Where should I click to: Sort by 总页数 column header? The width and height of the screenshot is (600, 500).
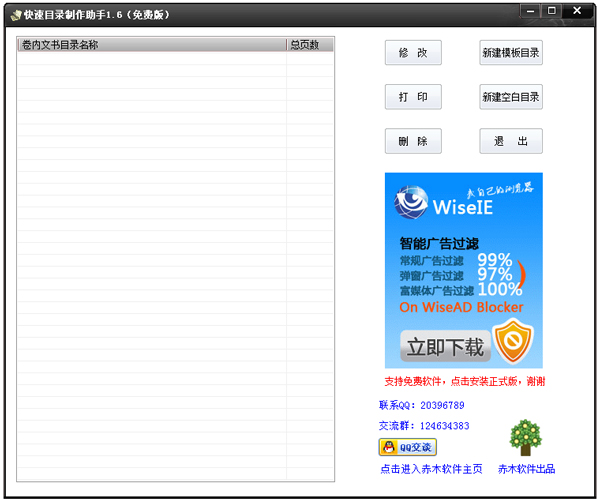pyautogui.click(x=309, y=44)
